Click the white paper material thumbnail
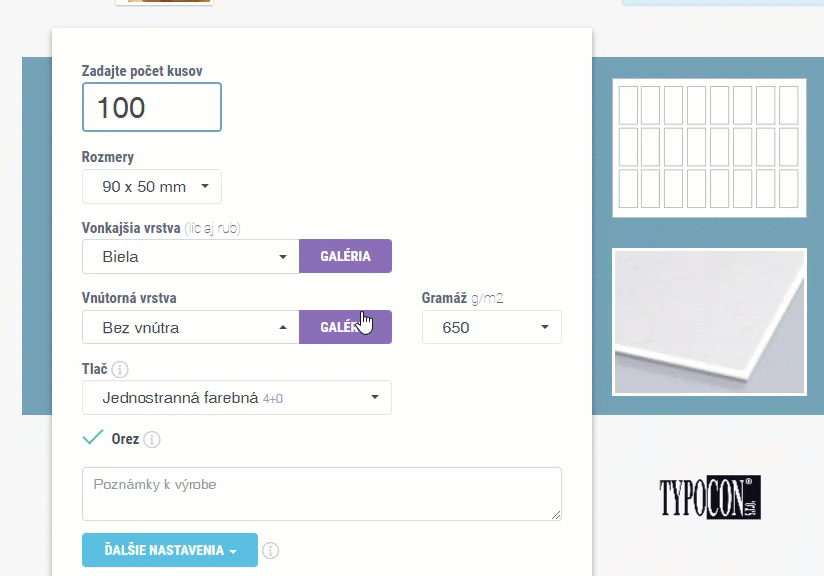This screenshot has height=576, width=824. pyautogui.click(x=709, y=322)
